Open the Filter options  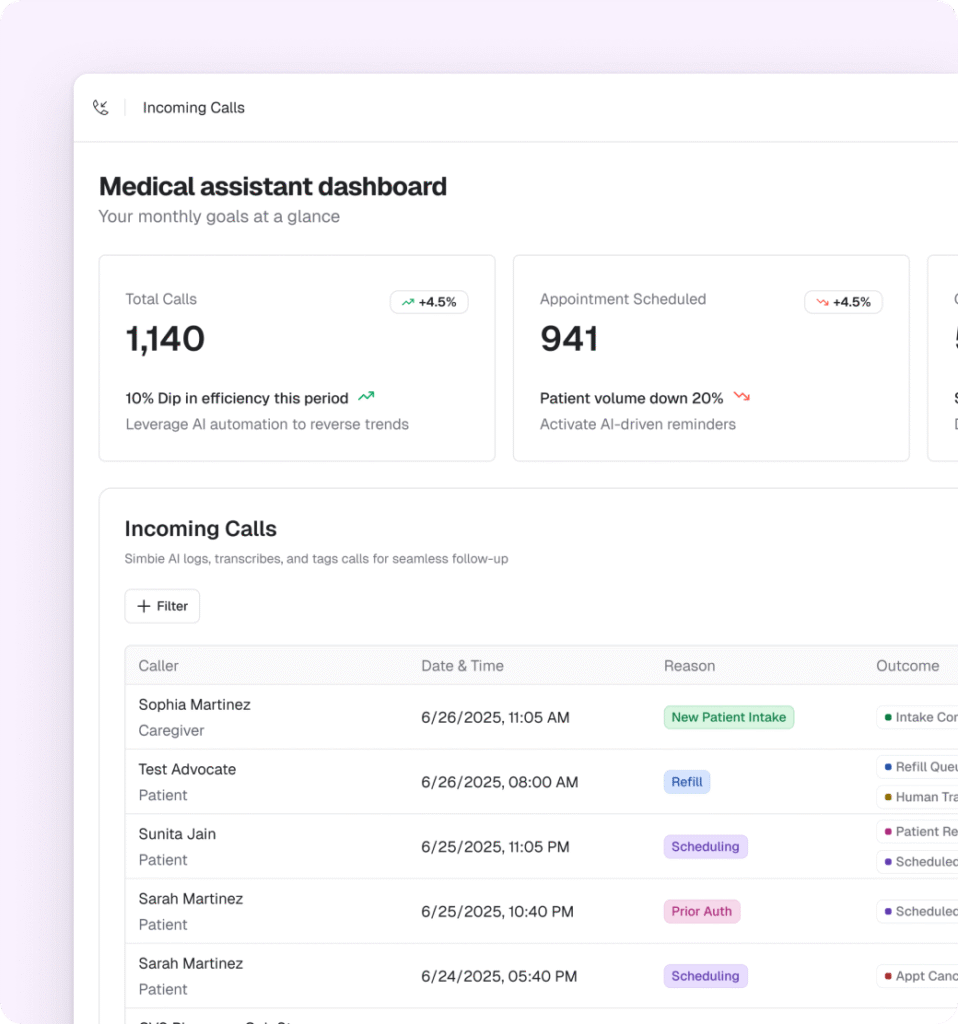[162, 605]
